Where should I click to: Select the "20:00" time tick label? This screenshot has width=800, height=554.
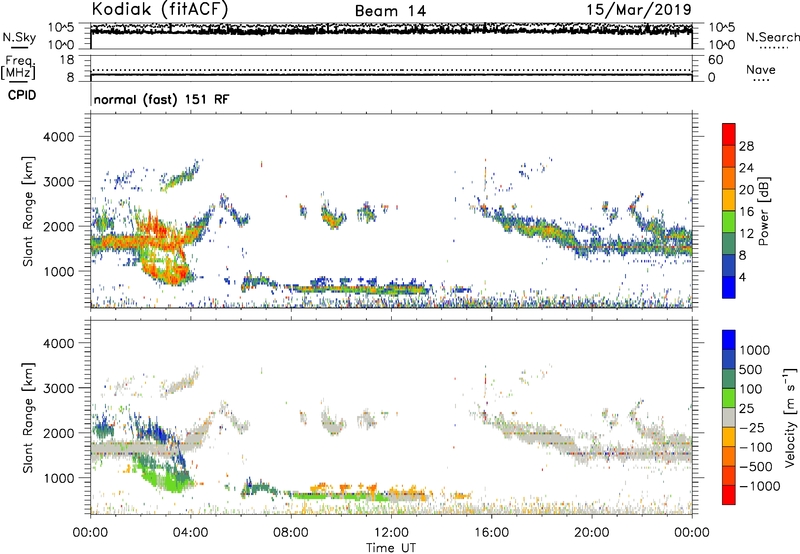click(591, 533)
